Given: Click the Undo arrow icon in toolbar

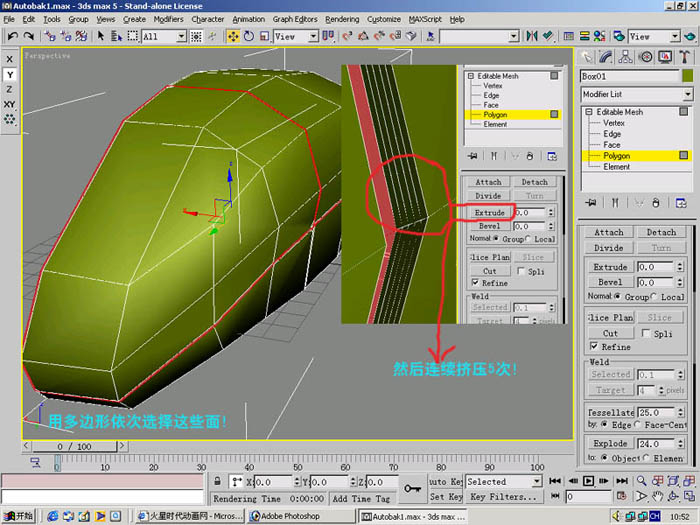Looking at the screenshot, I should [x=12, y=36].
